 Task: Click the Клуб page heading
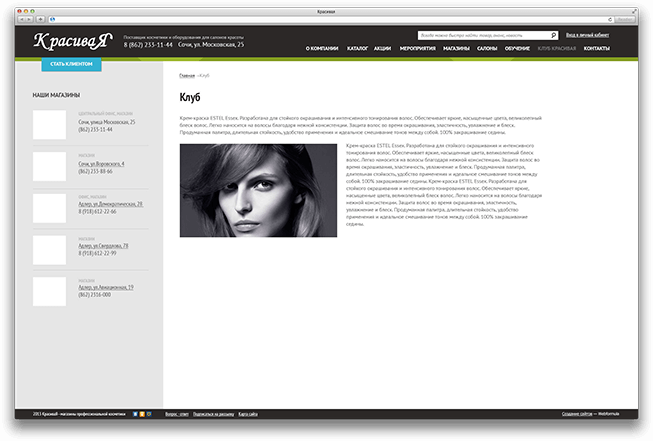(x=190, y=97)
